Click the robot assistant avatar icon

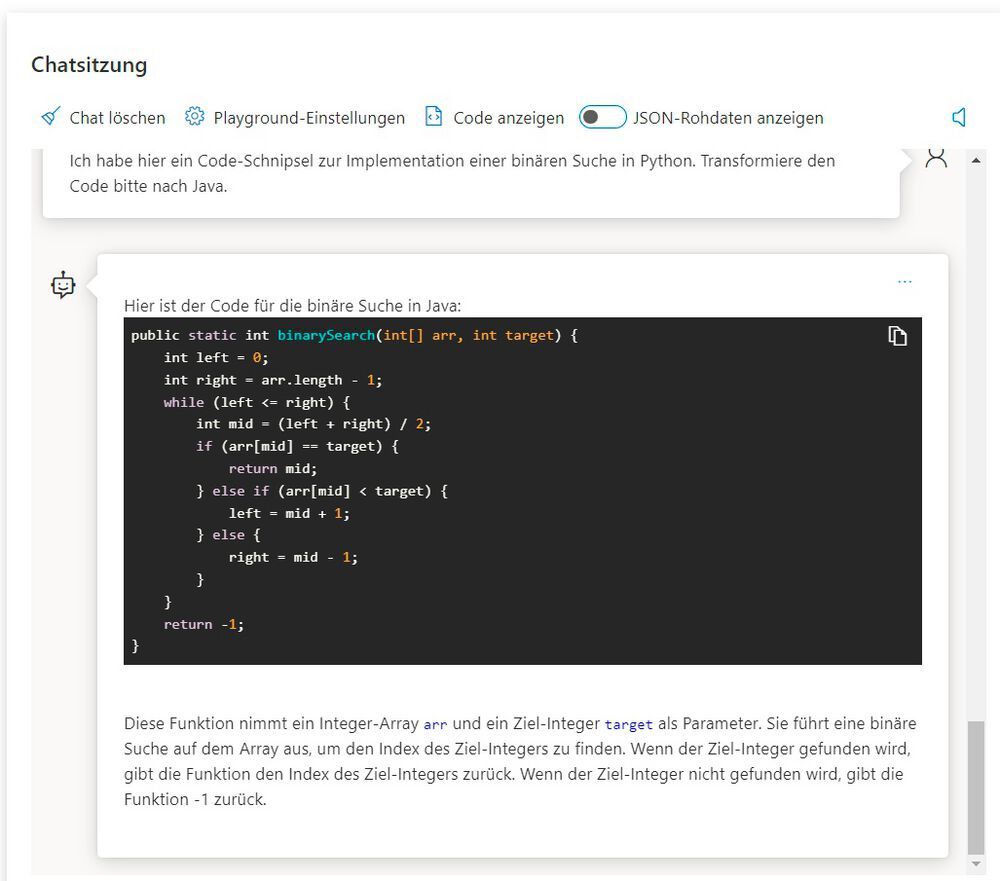click(x=63, y=285)
